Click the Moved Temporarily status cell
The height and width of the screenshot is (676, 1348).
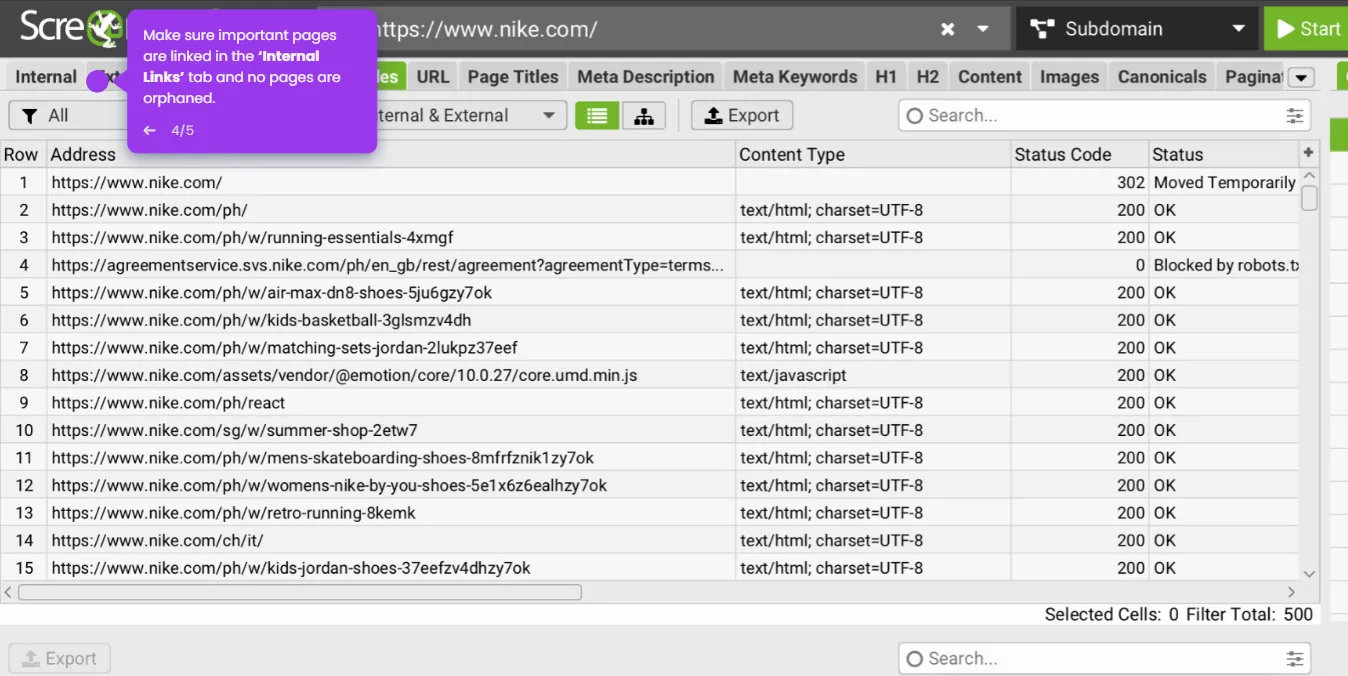click(1224, 183)
